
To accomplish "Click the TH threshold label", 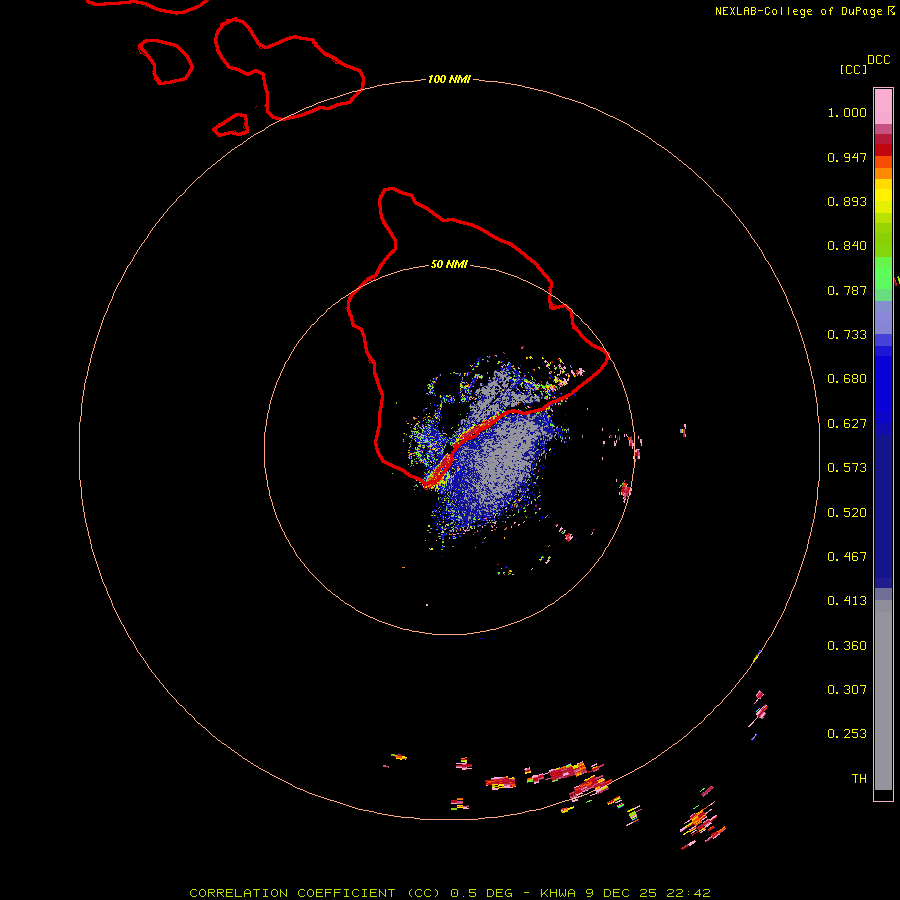I will 859,779.
